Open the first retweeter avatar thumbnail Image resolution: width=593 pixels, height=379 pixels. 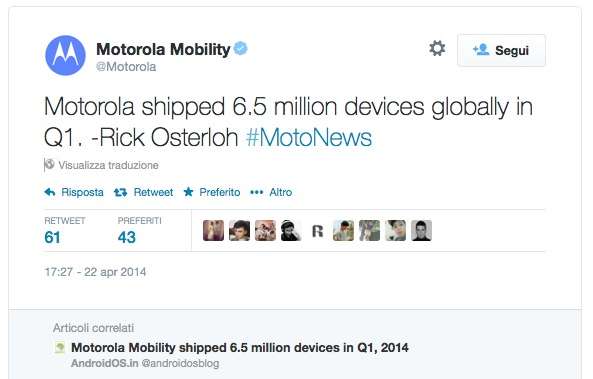pos(213,230)
